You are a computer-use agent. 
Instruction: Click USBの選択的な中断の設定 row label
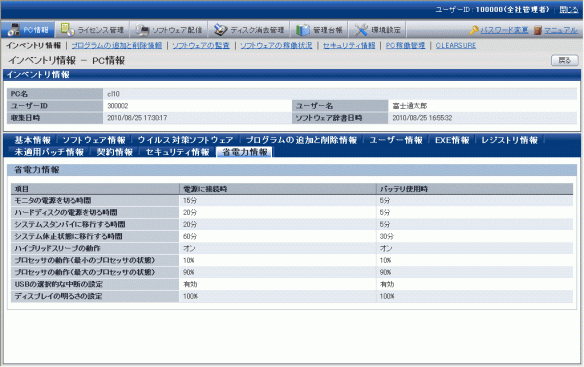pyautogui.click(x=58, y=284)
